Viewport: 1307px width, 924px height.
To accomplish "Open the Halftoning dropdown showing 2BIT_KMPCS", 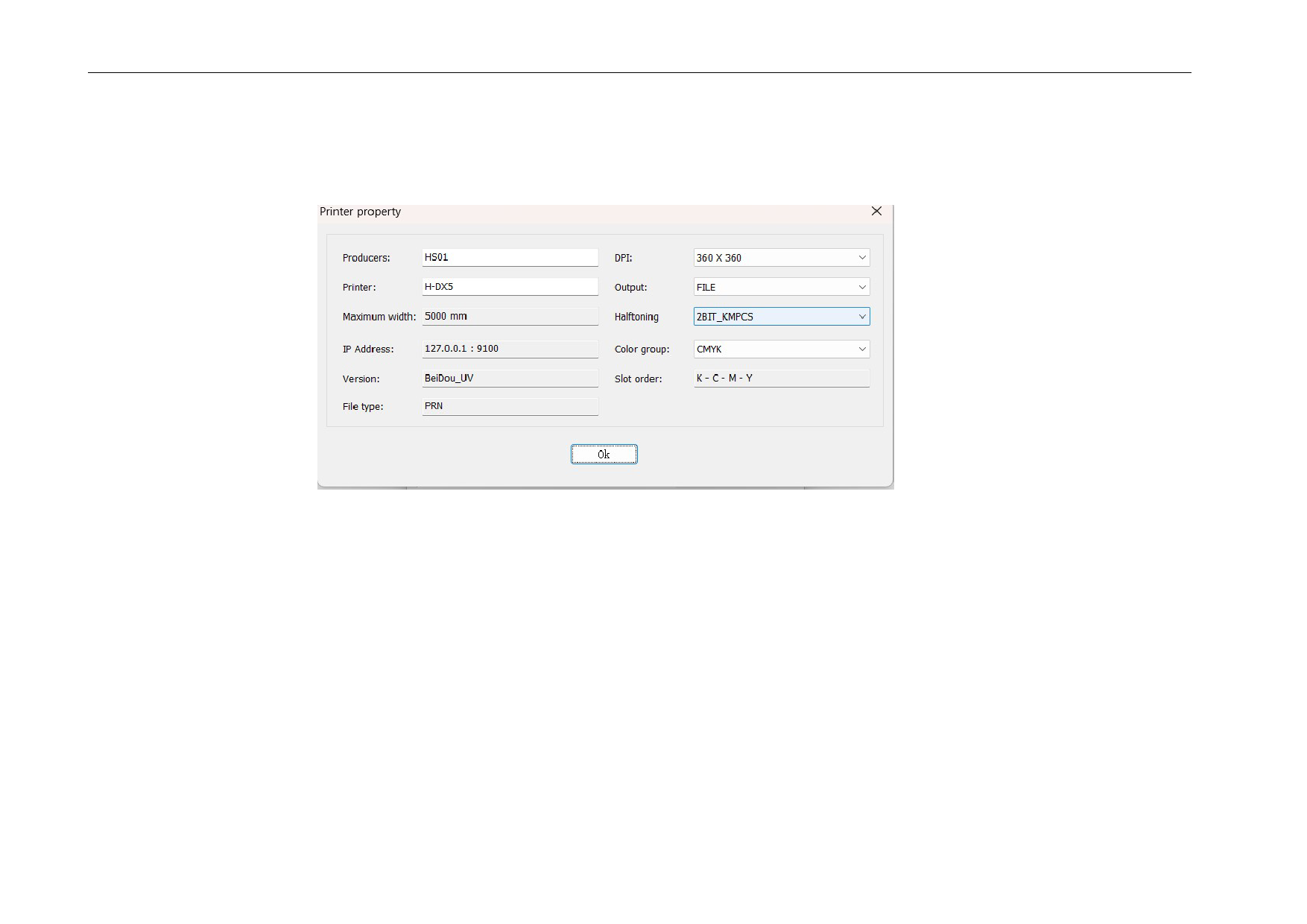I will pyautogui.click(x=781, y=317).
